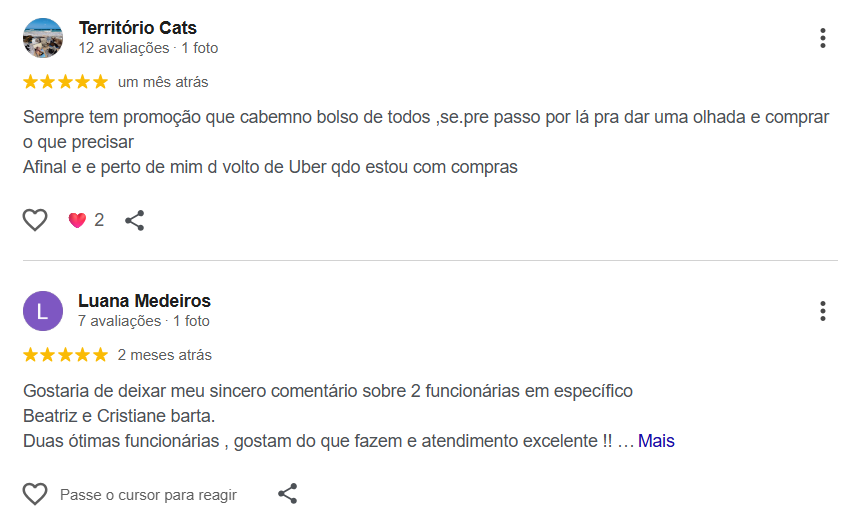Screen dimensions: 861x515
Task: Click "7 avaliações · 1 foto" text
Action: (x=144, y=321)
